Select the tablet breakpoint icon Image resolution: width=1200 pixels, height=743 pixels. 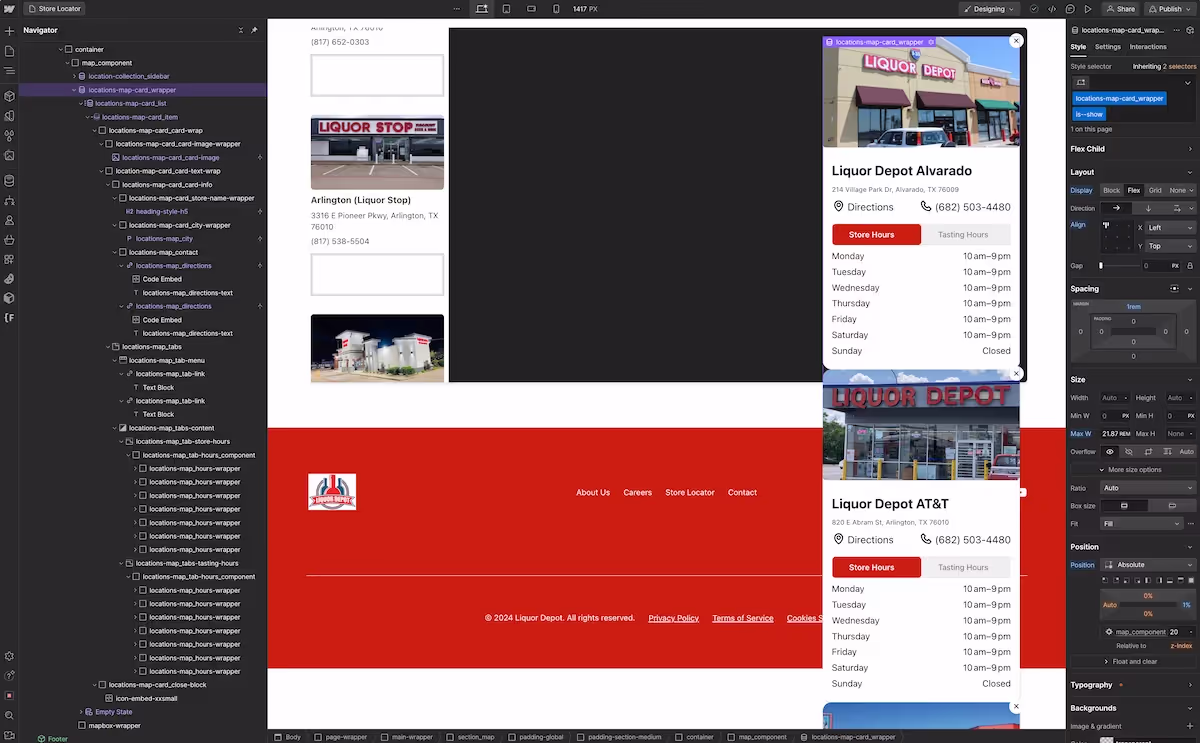coord(506,8)
